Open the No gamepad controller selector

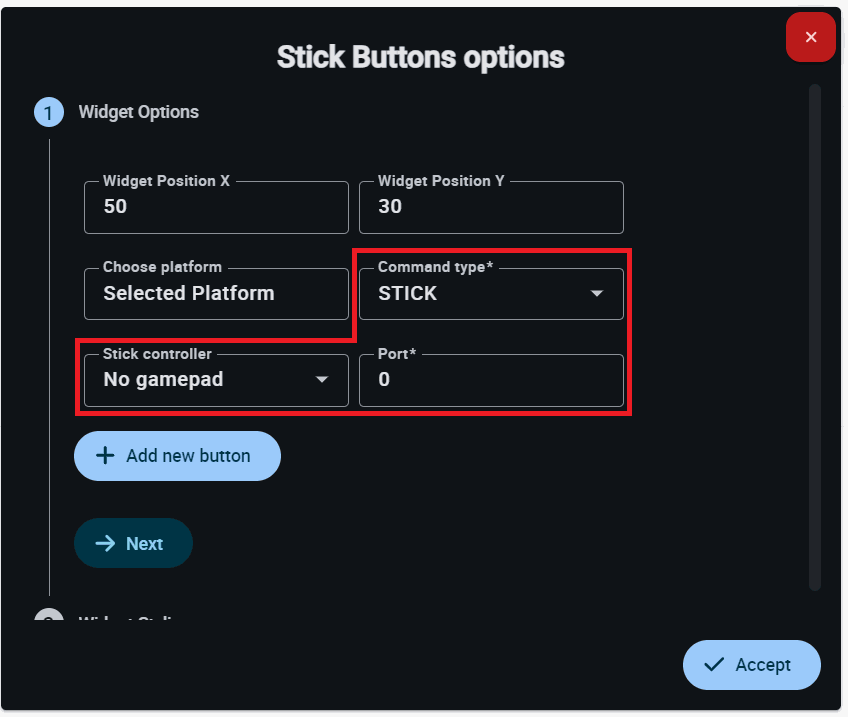[200, 380]
